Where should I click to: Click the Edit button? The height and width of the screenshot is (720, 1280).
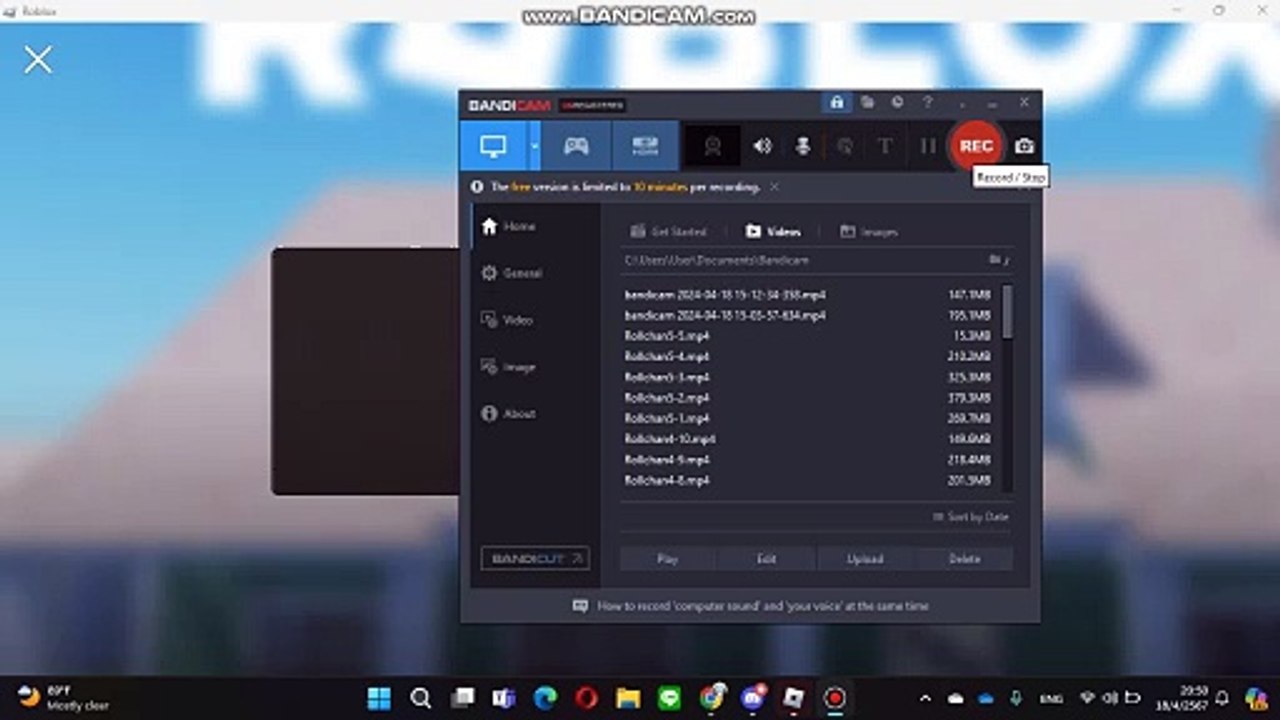pyautogui.click(x=766, y=559)
